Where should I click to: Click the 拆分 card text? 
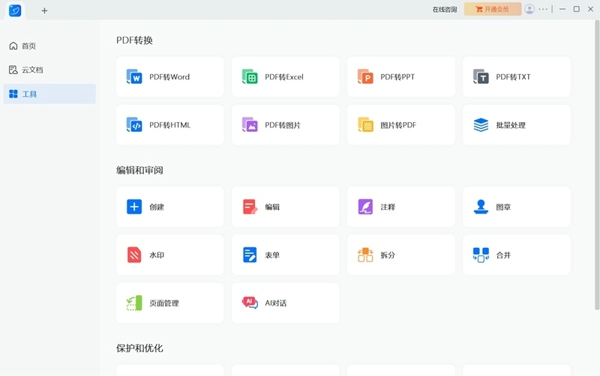click(x=388, y=255)
